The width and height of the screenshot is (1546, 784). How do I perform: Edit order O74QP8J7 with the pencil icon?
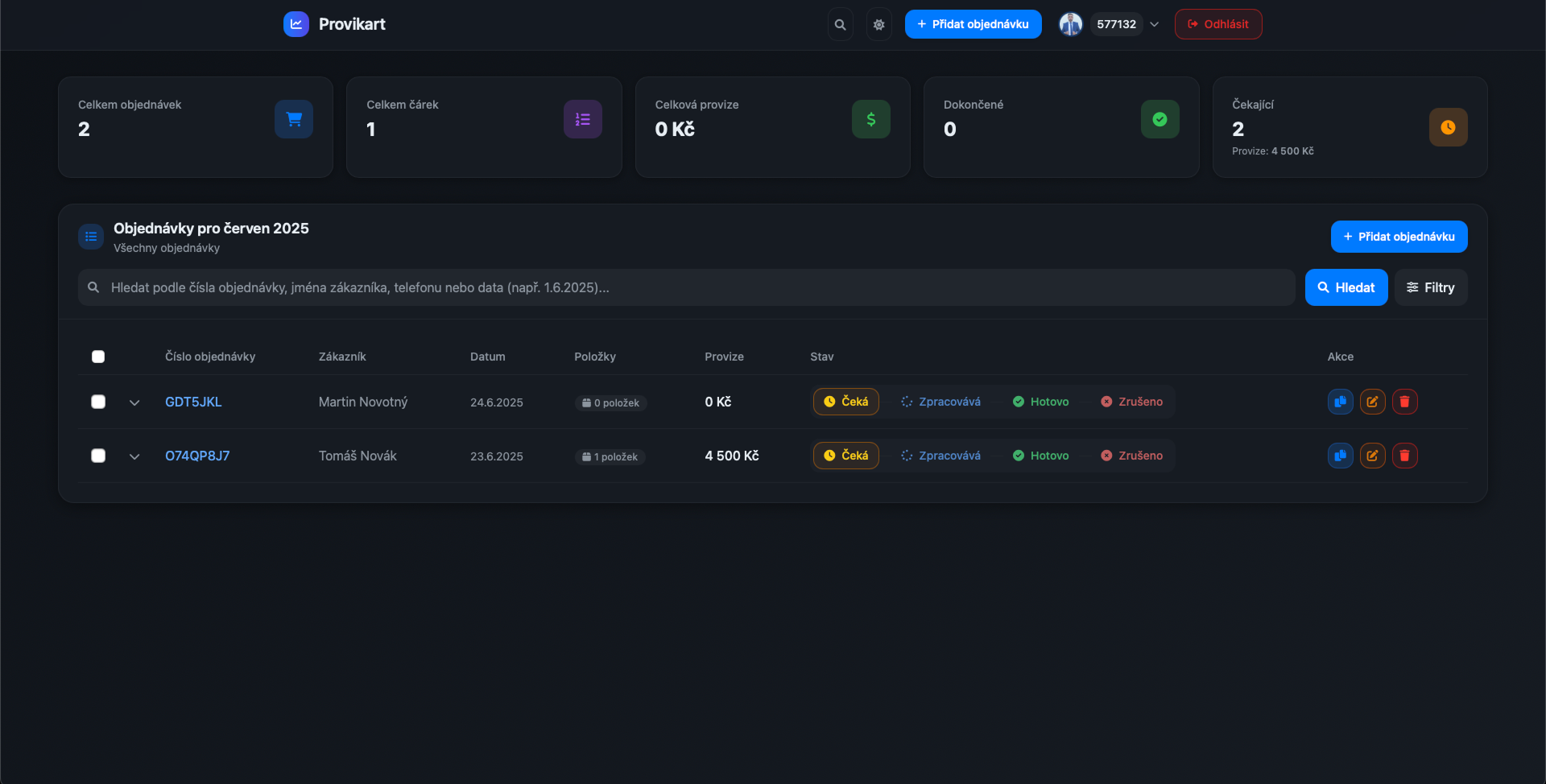click(x=1372, y=456)
